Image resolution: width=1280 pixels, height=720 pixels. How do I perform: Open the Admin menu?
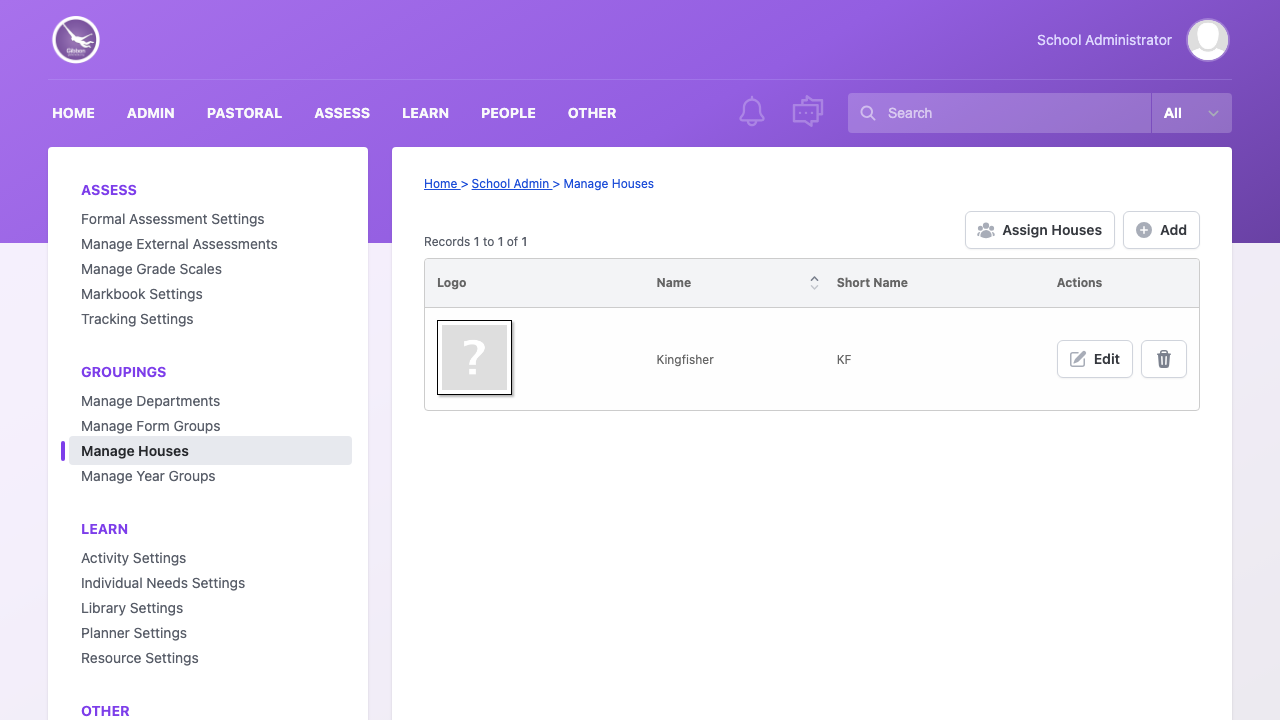(151, 113)
